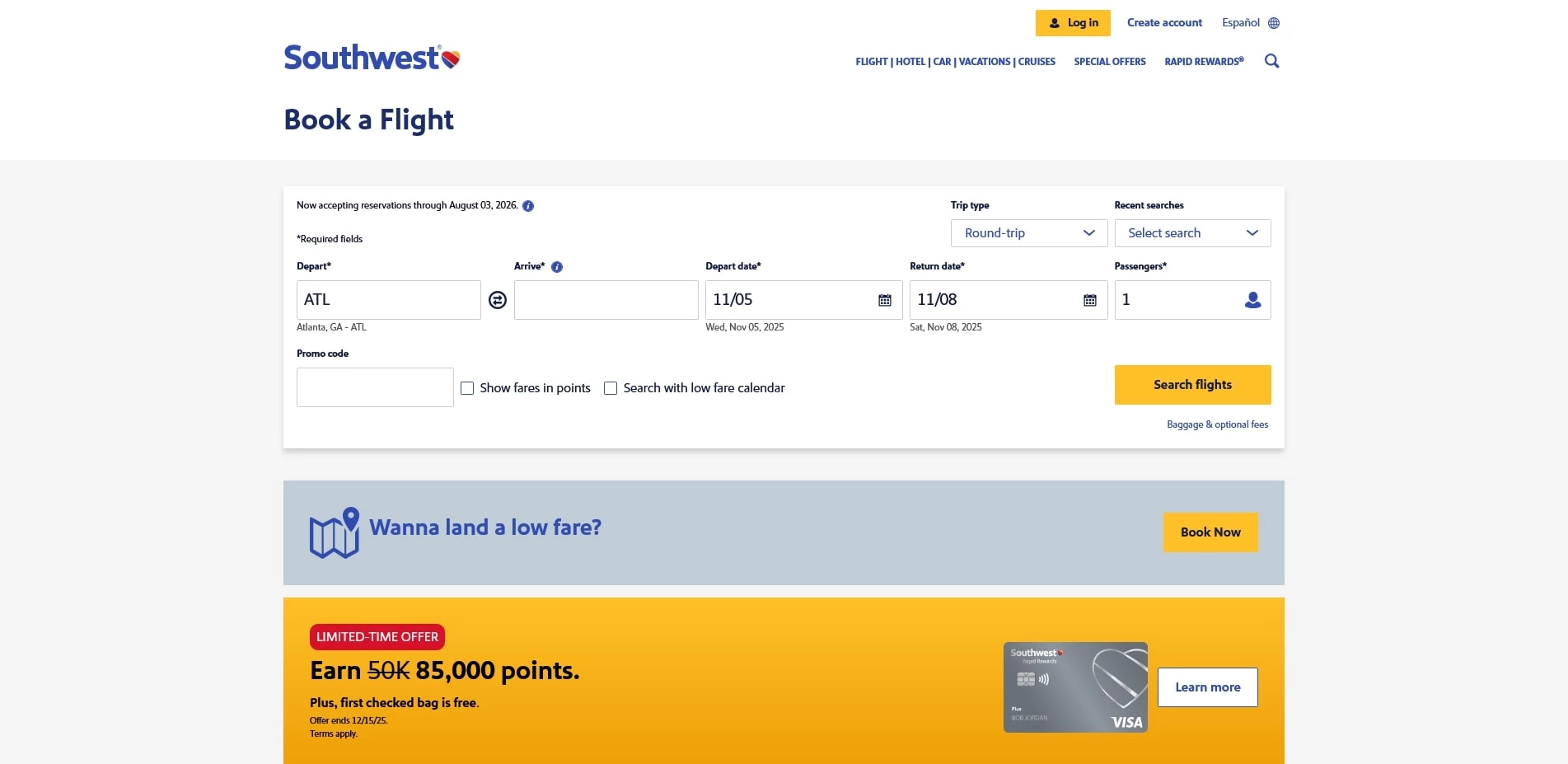Open Southwest logo home page
Screen dimensions: 1568x764
click(372, 58)
